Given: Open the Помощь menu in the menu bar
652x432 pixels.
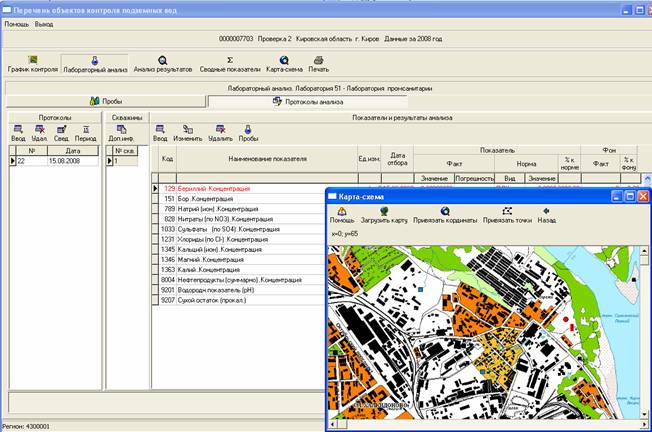Looking at the screenshot, I should [x=16, y=23].
